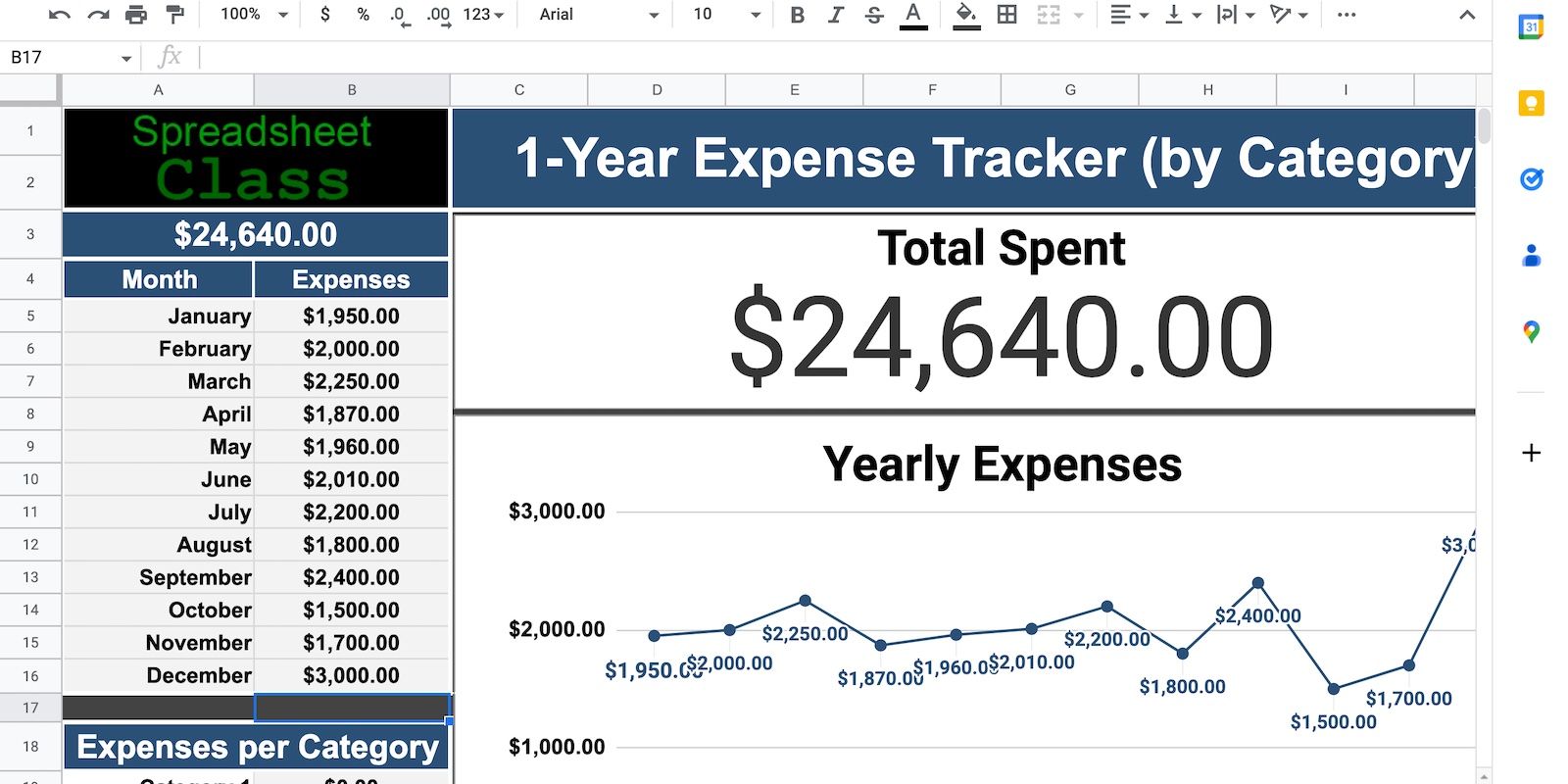Select the July expense $2,200.00 cell
Viewport: 1568px width, 784px height.
coord(351,512)
